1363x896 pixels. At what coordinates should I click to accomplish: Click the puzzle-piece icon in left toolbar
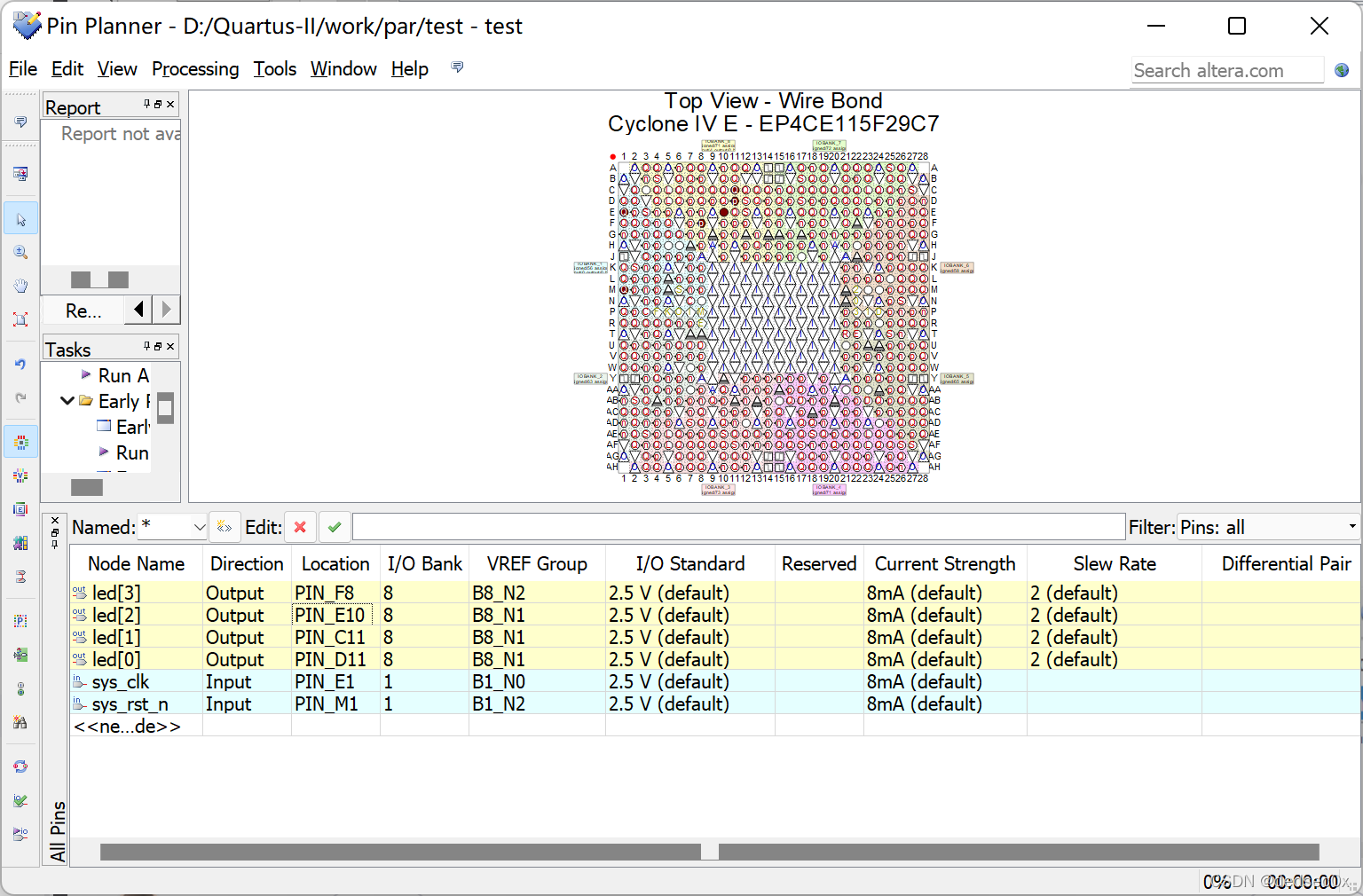(x=20, y=543)
